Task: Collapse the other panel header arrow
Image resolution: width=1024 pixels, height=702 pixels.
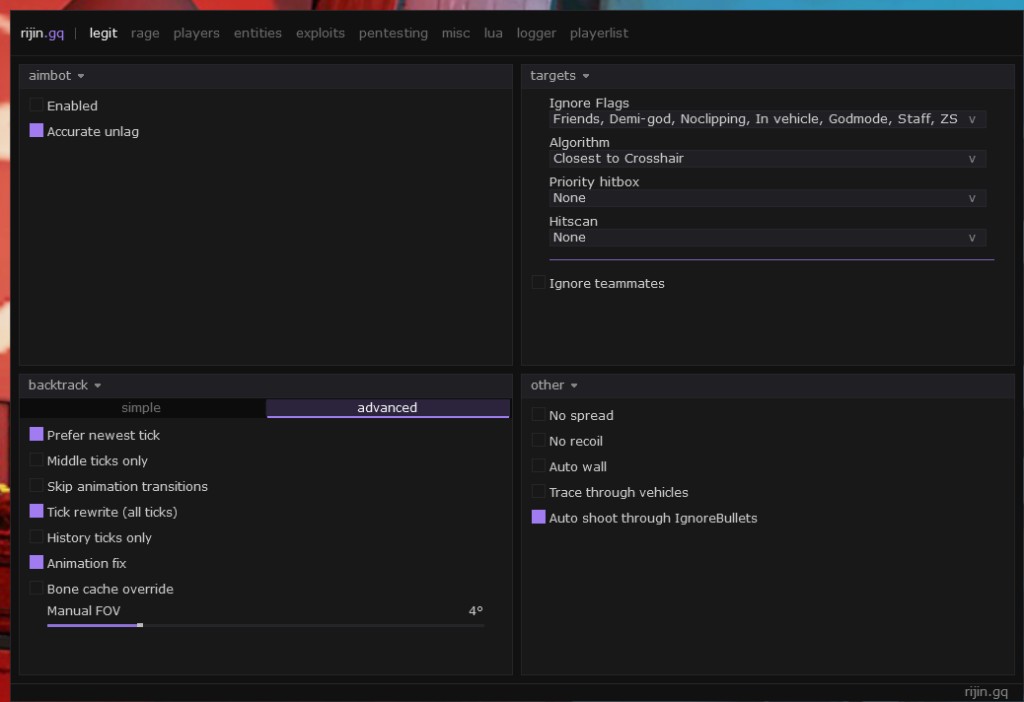Action: [x=574, y=386]
